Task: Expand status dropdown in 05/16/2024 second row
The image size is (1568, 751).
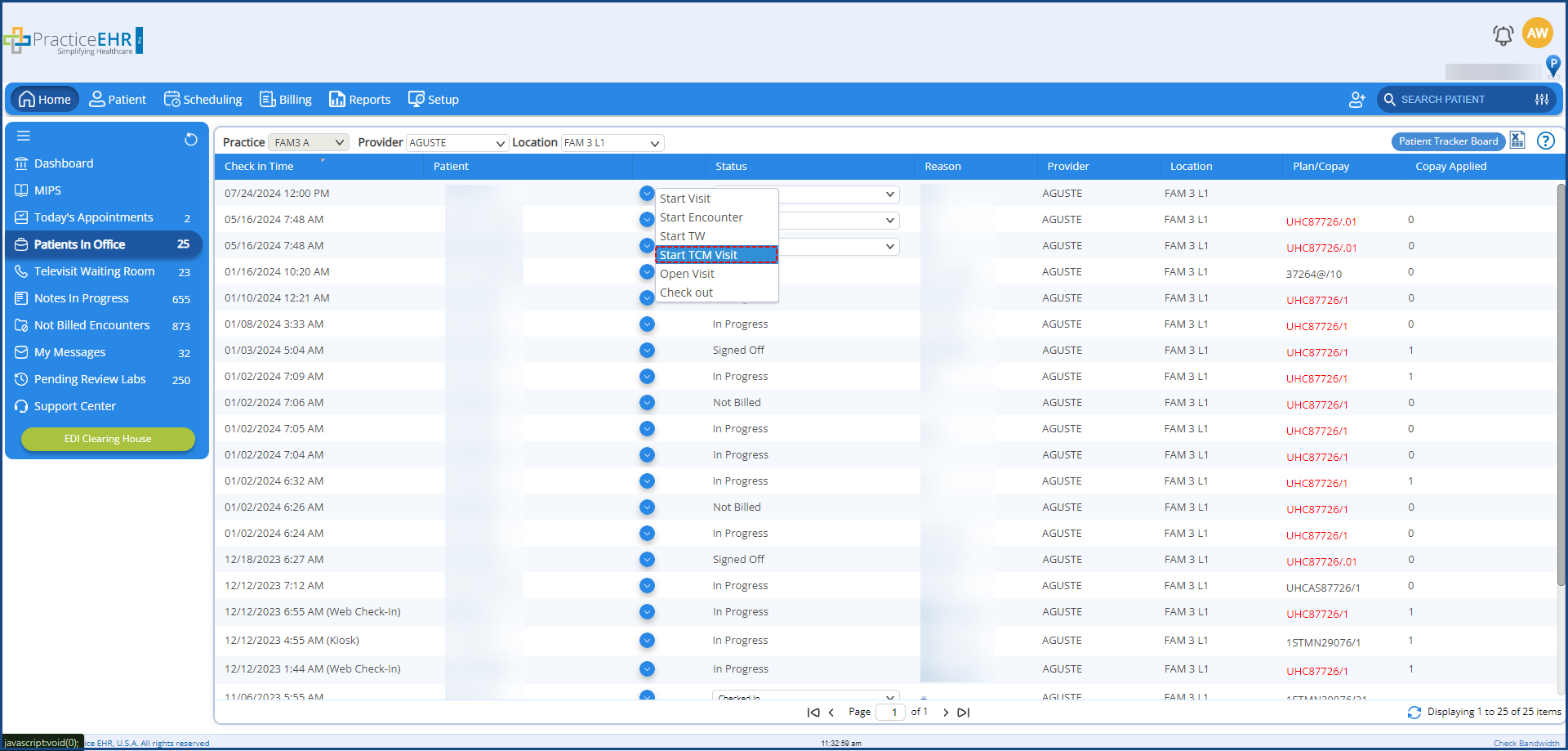Action: click(x=889, y=221)
